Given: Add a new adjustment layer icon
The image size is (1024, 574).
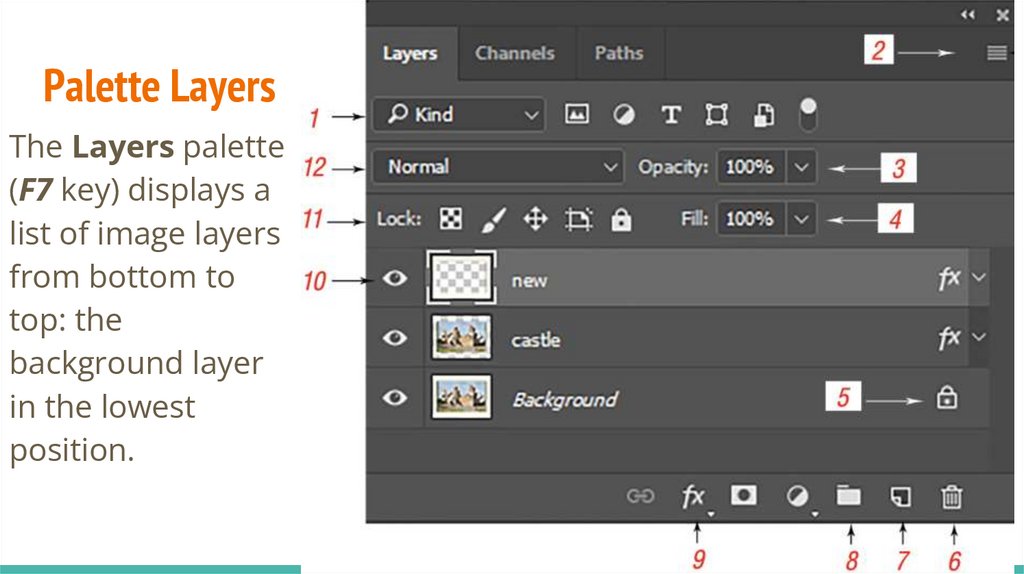Looking at the screenshot, I should (x=797, y=495).
